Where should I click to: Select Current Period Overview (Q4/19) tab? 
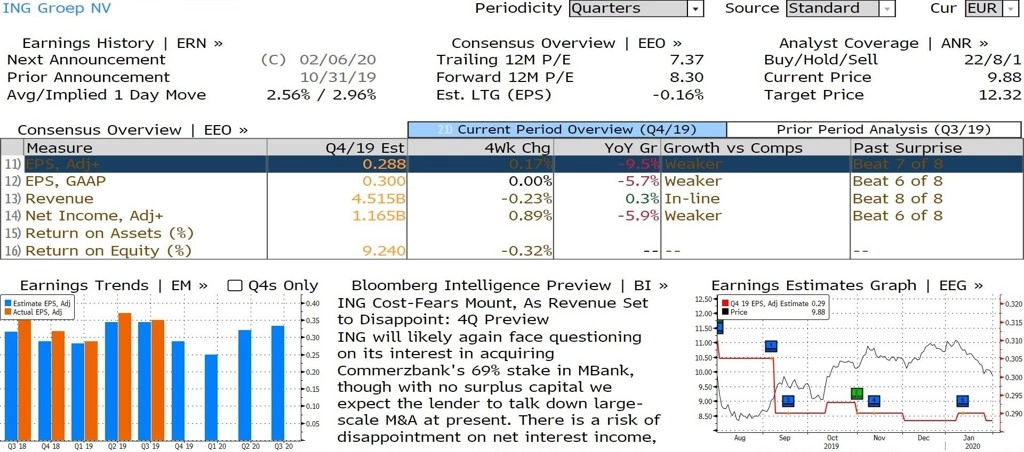click(x=567, y=129)
